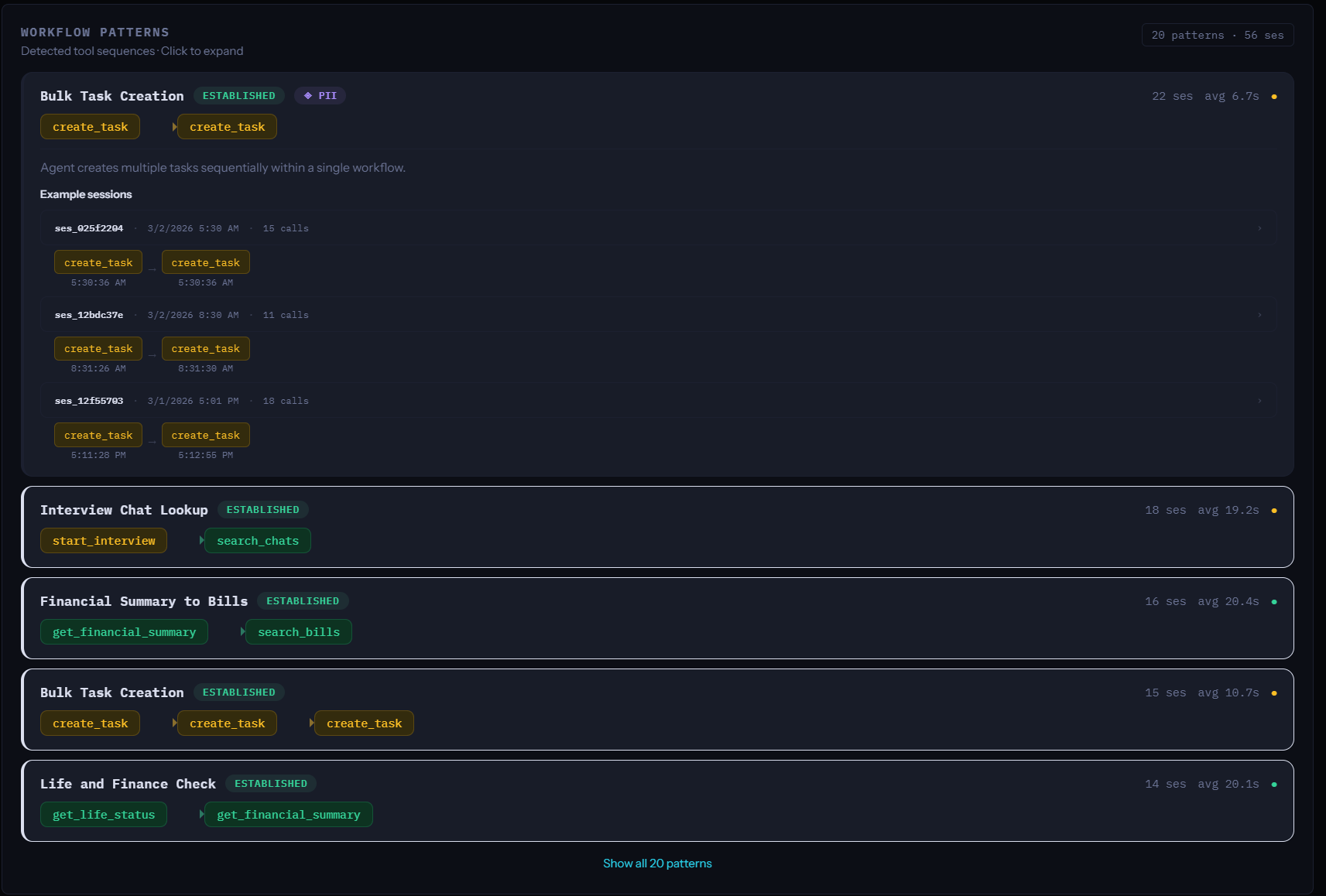Click the 20 patterns · 56 ses counter
This screenshot has width=1326, height=896.
1217,35
